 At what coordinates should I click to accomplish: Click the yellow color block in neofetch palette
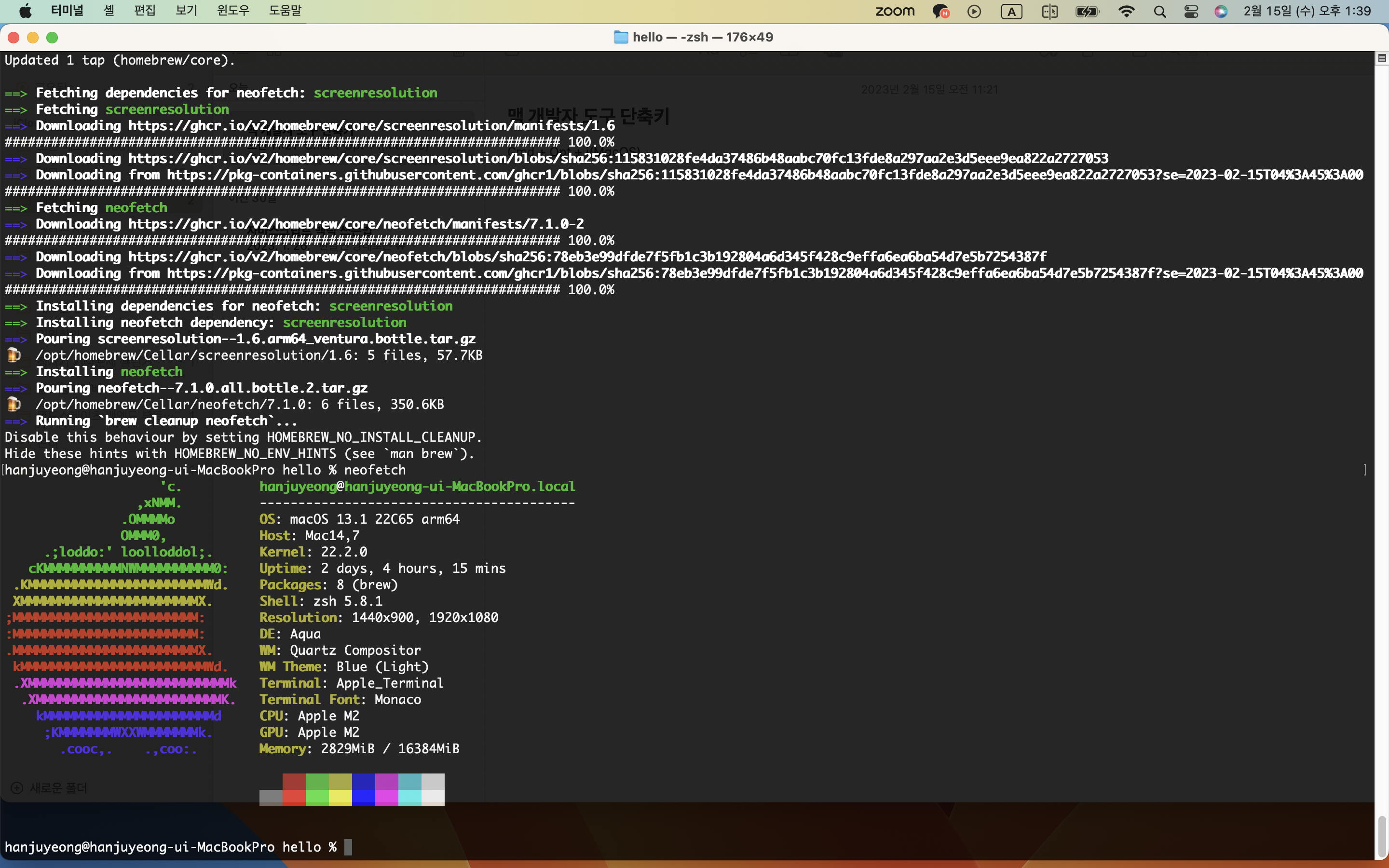(x=340, y=790)
